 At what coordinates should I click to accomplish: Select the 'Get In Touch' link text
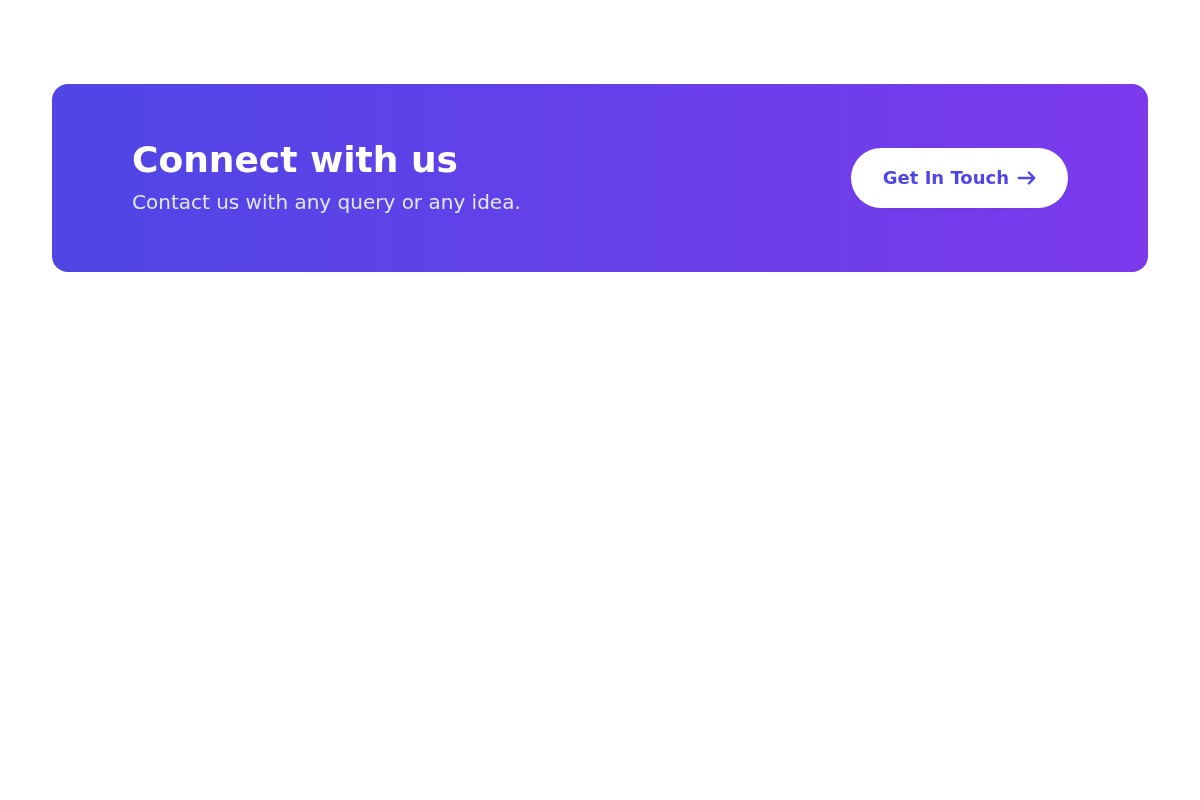[945, 178]
